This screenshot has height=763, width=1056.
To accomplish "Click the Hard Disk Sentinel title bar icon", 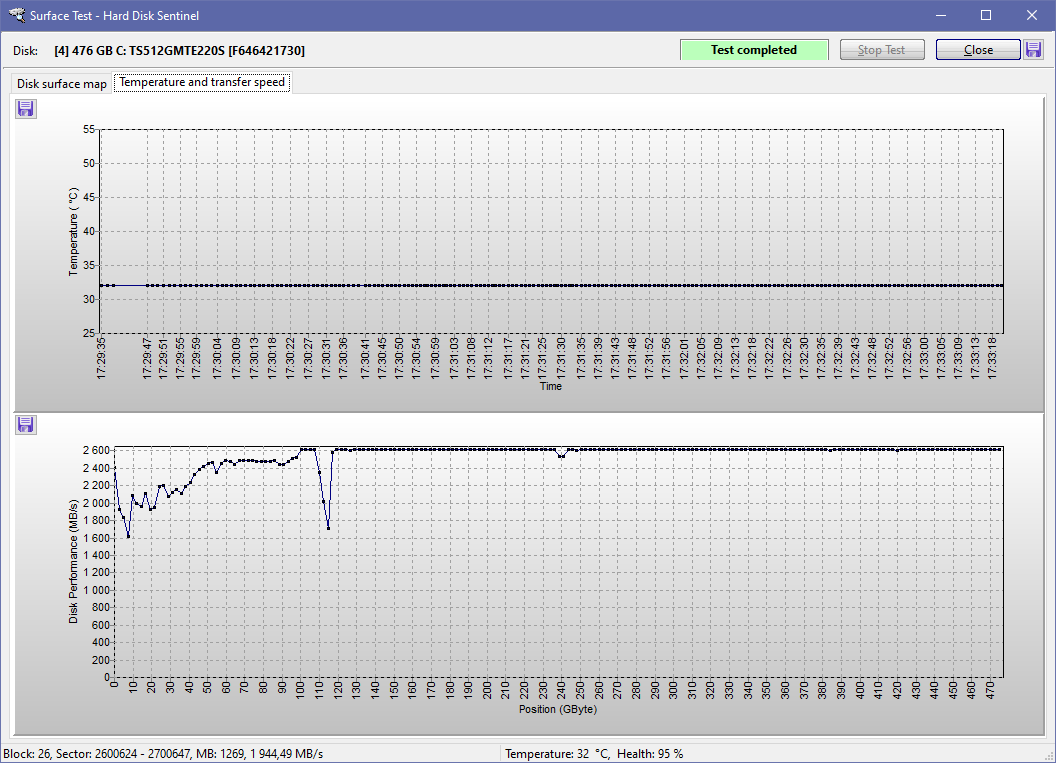I will click(16, 15).
